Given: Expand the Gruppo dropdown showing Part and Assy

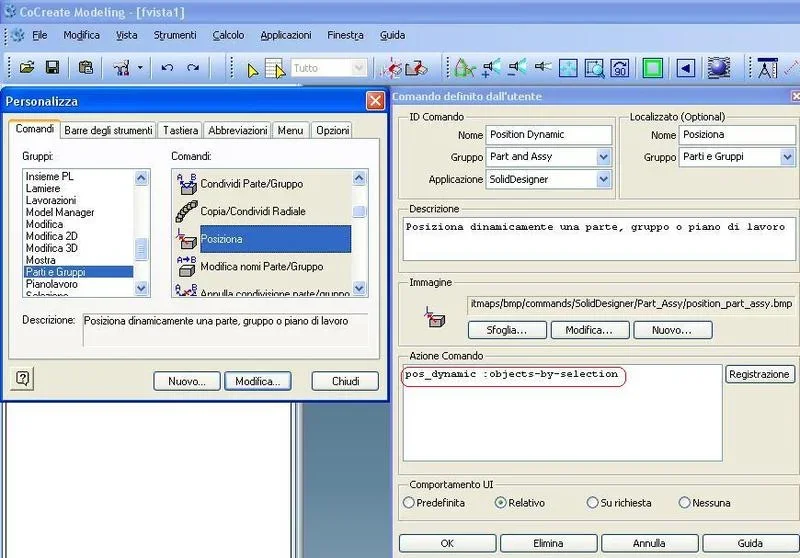Looking at the screenshot, I should 603,157.
